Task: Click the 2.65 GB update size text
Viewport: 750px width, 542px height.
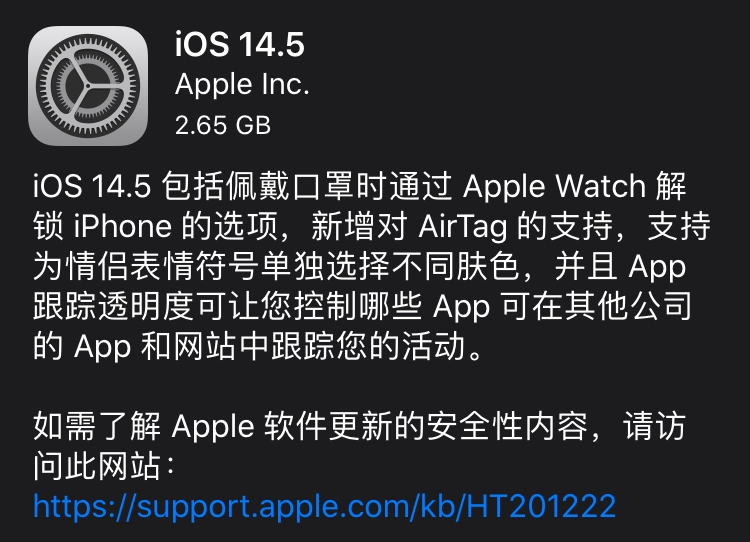Action: point(223,125)
